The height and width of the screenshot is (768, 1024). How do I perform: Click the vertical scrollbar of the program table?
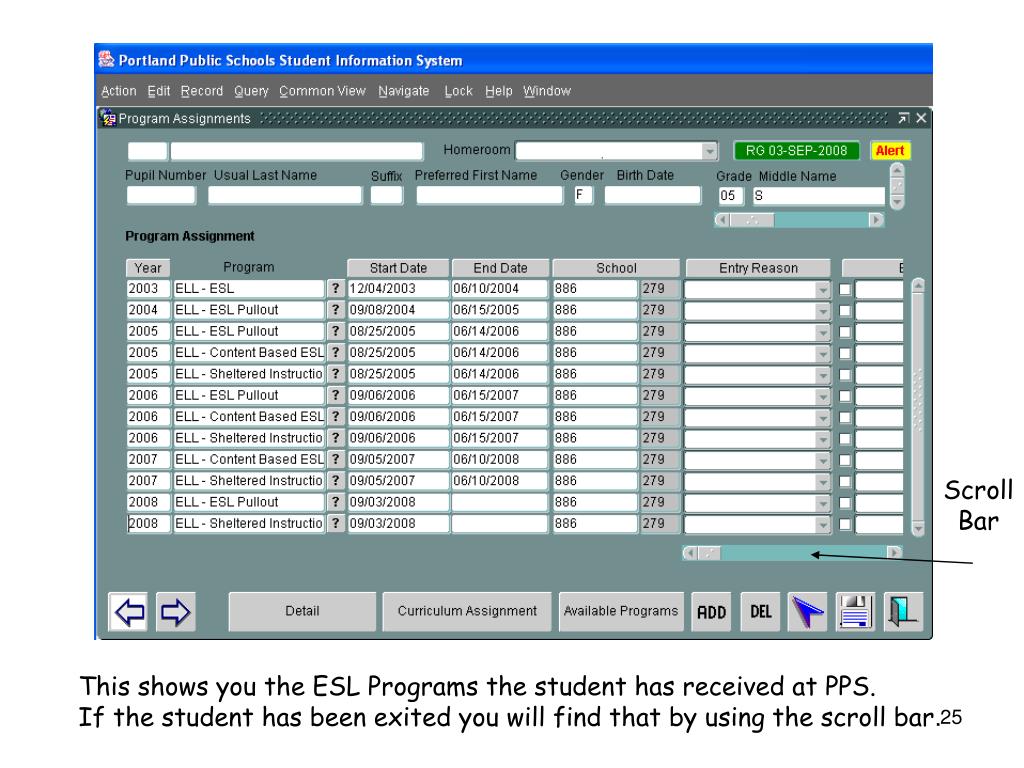click(918, 408)
